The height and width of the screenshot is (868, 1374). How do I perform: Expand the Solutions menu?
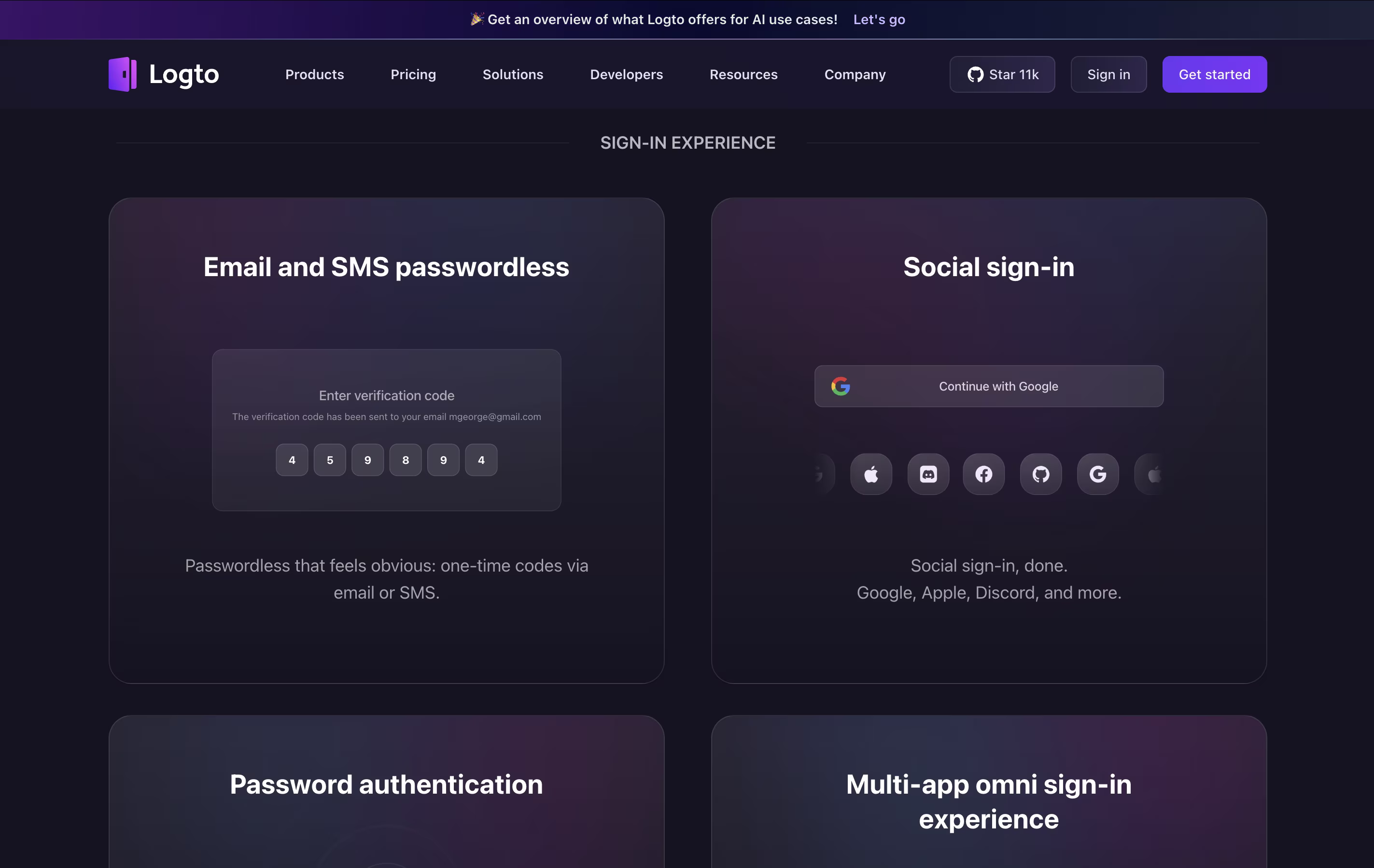(x=512, y=74)
